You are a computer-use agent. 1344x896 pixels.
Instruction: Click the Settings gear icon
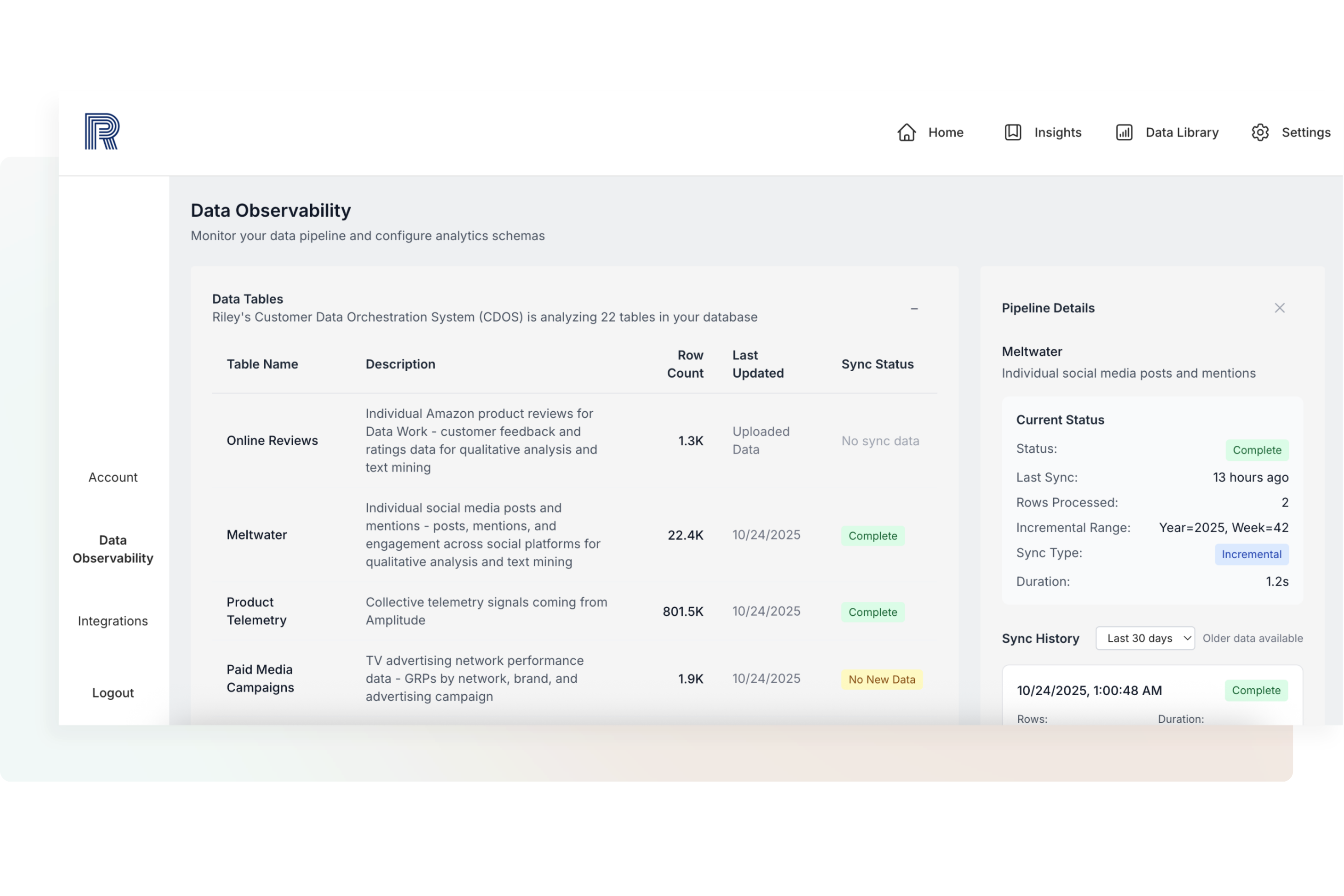(x=1260, y=133)
